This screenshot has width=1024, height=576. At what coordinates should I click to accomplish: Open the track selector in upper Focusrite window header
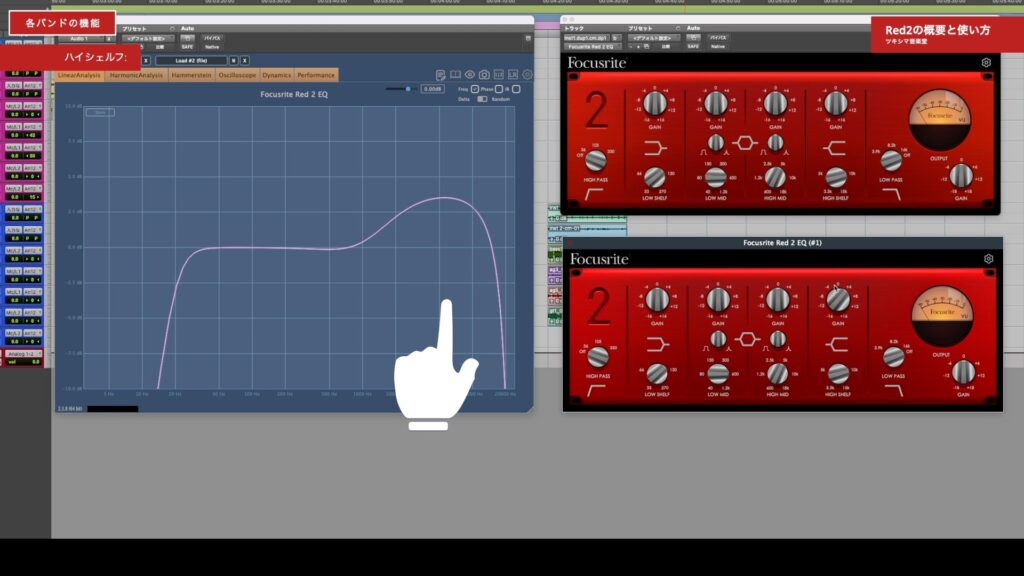tap(586, 38)
